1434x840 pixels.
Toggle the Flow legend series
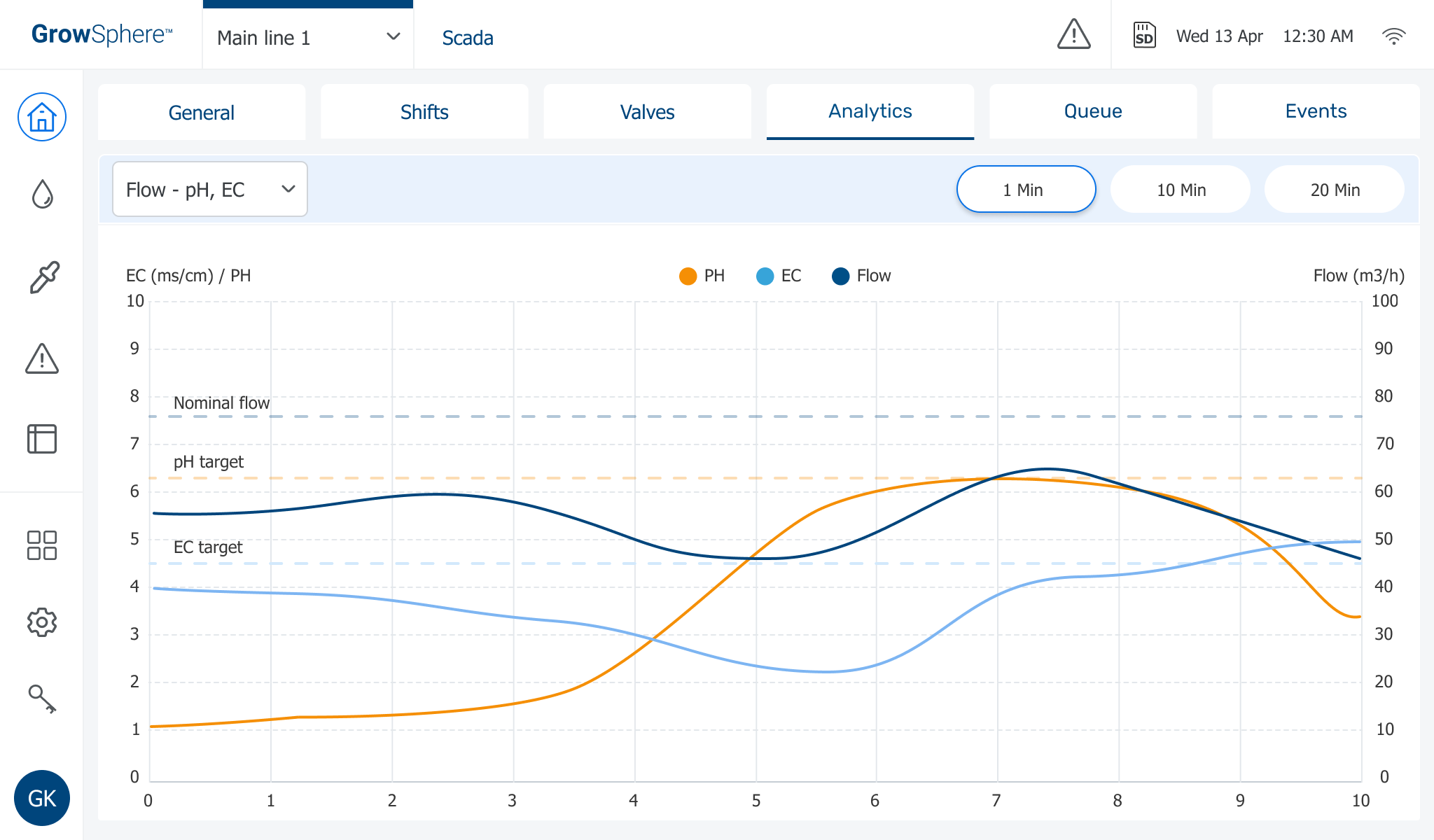tap(861, 276)
